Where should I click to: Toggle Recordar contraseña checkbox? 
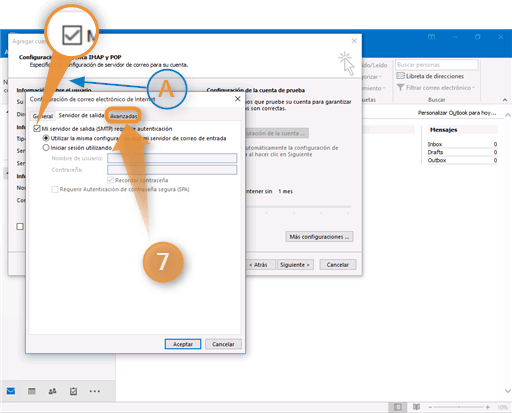(x=111, y=180)
